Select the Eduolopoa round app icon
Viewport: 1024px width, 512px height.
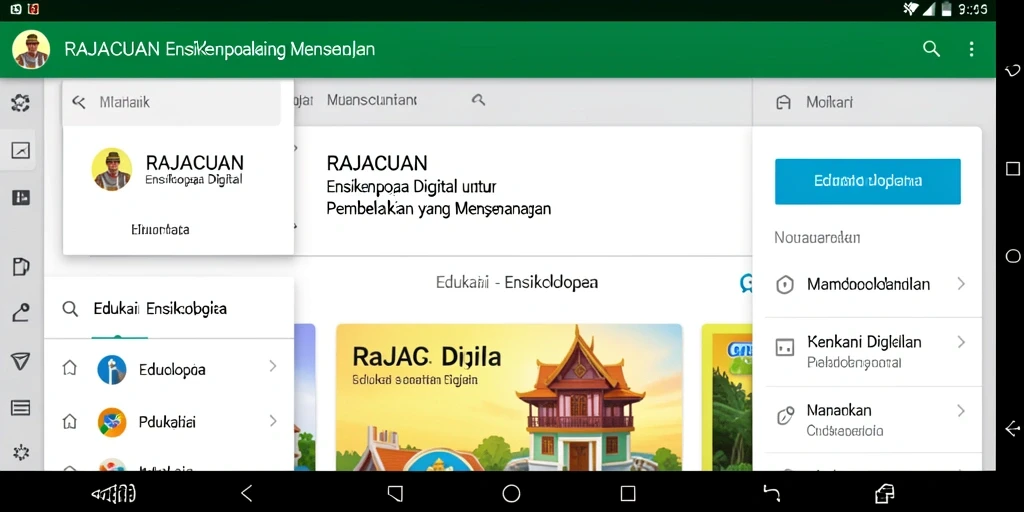[112, 370]
